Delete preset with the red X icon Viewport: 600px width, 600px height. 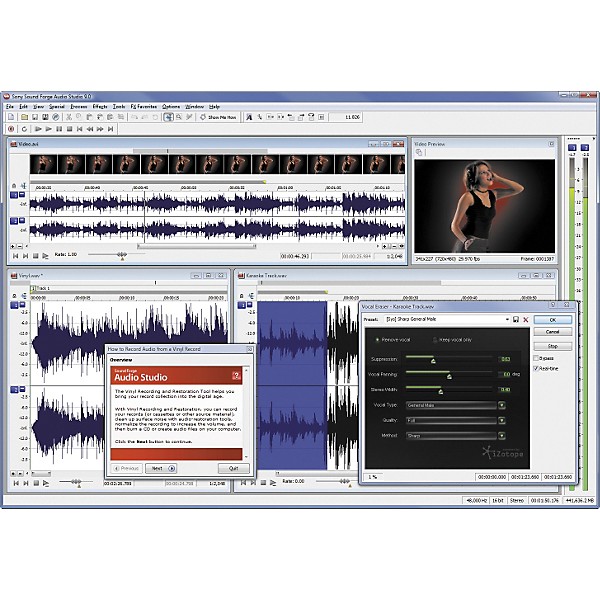point(526,320)
